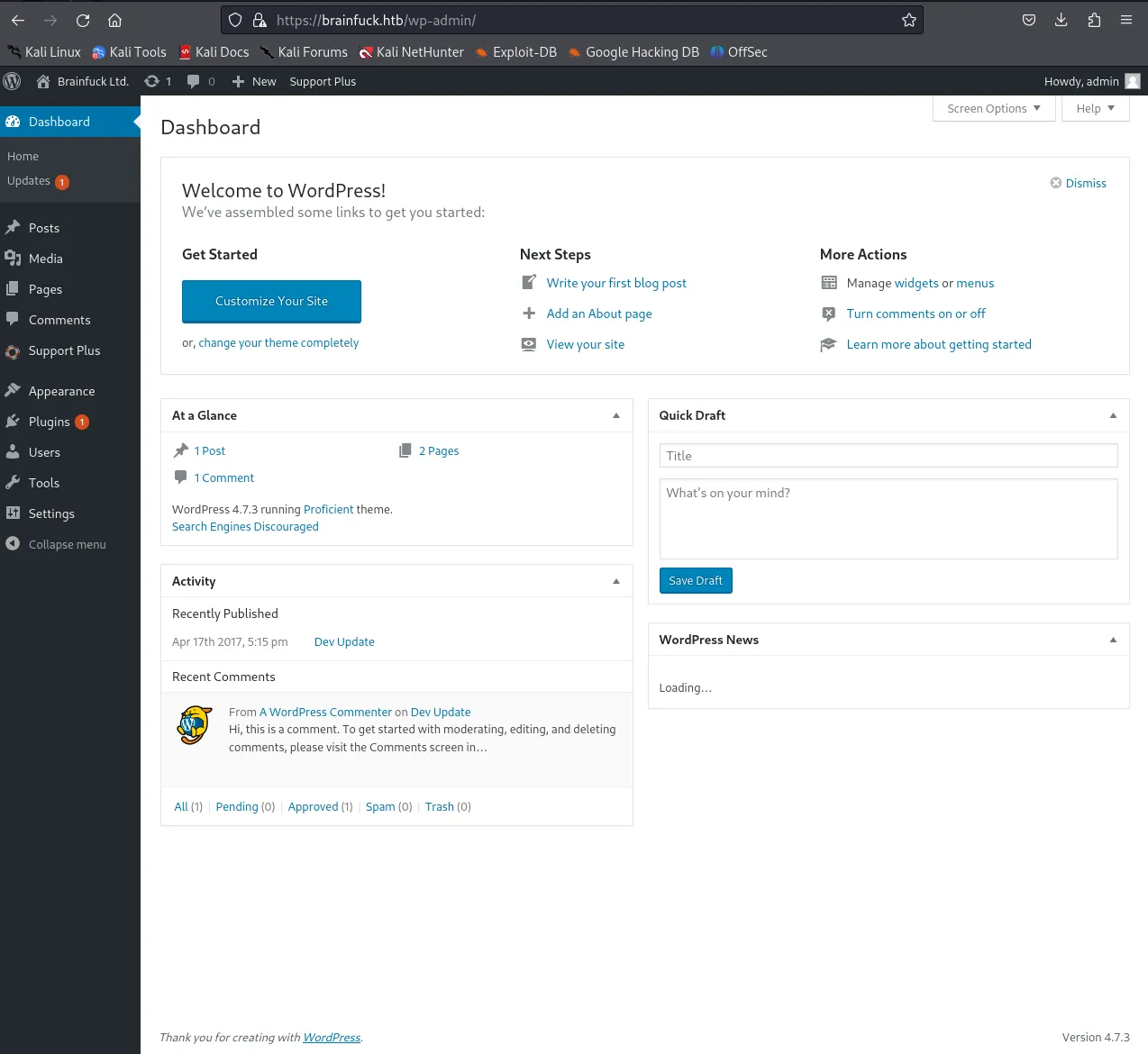Viewport: 1148px width, 1054px height.
Task: Collapse the At a Glance panel
Action: coord(616,415)
